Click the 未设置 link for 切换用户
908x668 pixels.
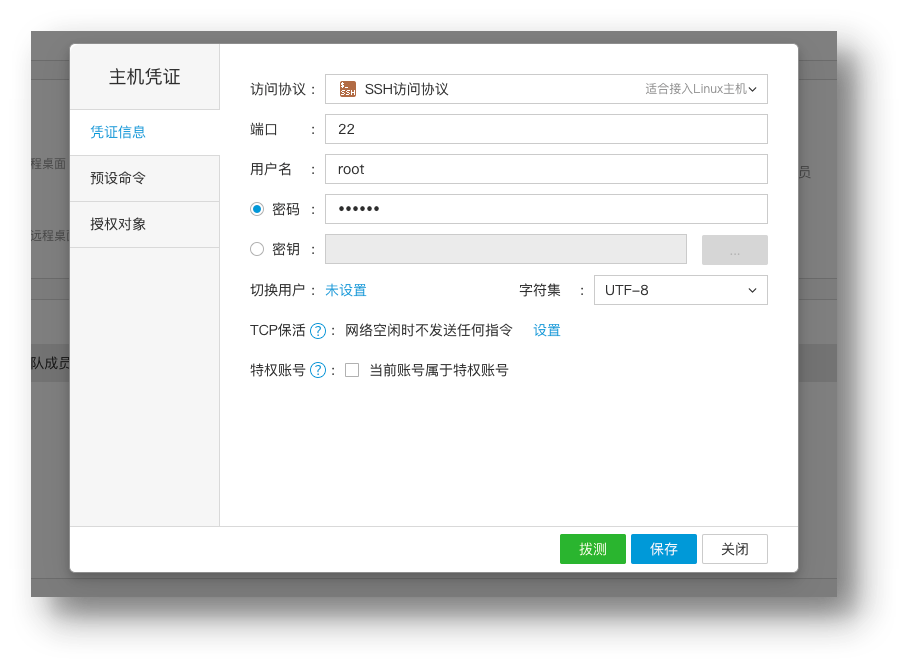click(x=346, y=290)
